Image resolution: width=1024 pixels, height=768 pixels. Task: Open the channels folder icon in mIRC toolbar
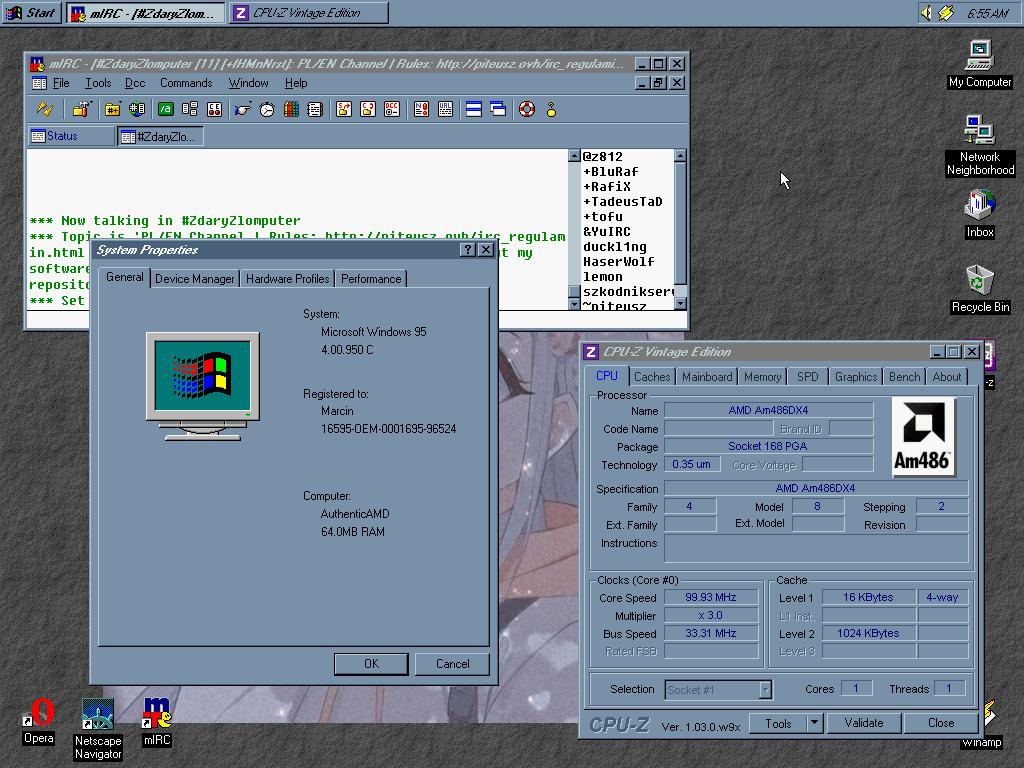(112, 109)
